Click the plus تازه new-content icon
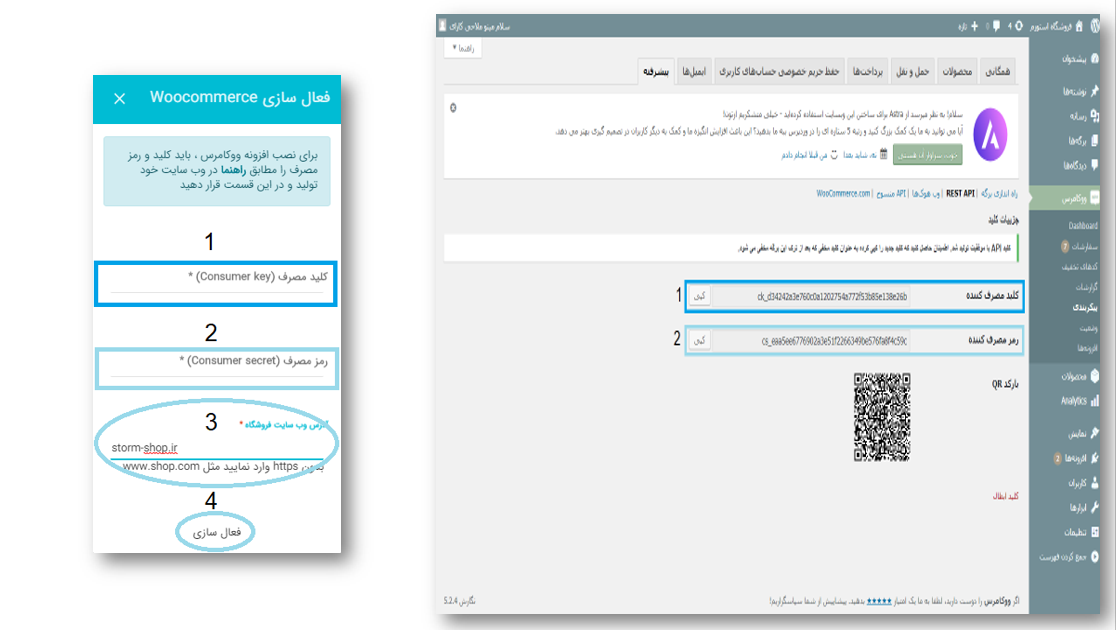The image size is (1116, 630). coord(974,26)
